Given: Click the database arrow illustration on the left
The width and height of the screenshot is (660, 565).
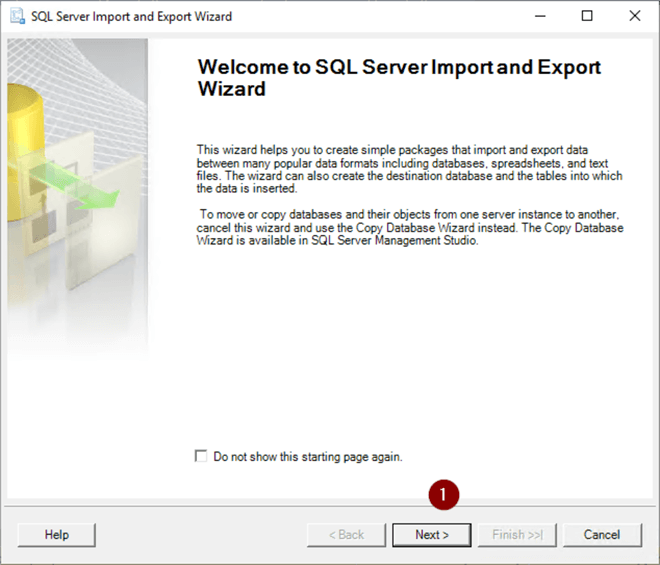Looking at the screenshot, I should point(77,196).
